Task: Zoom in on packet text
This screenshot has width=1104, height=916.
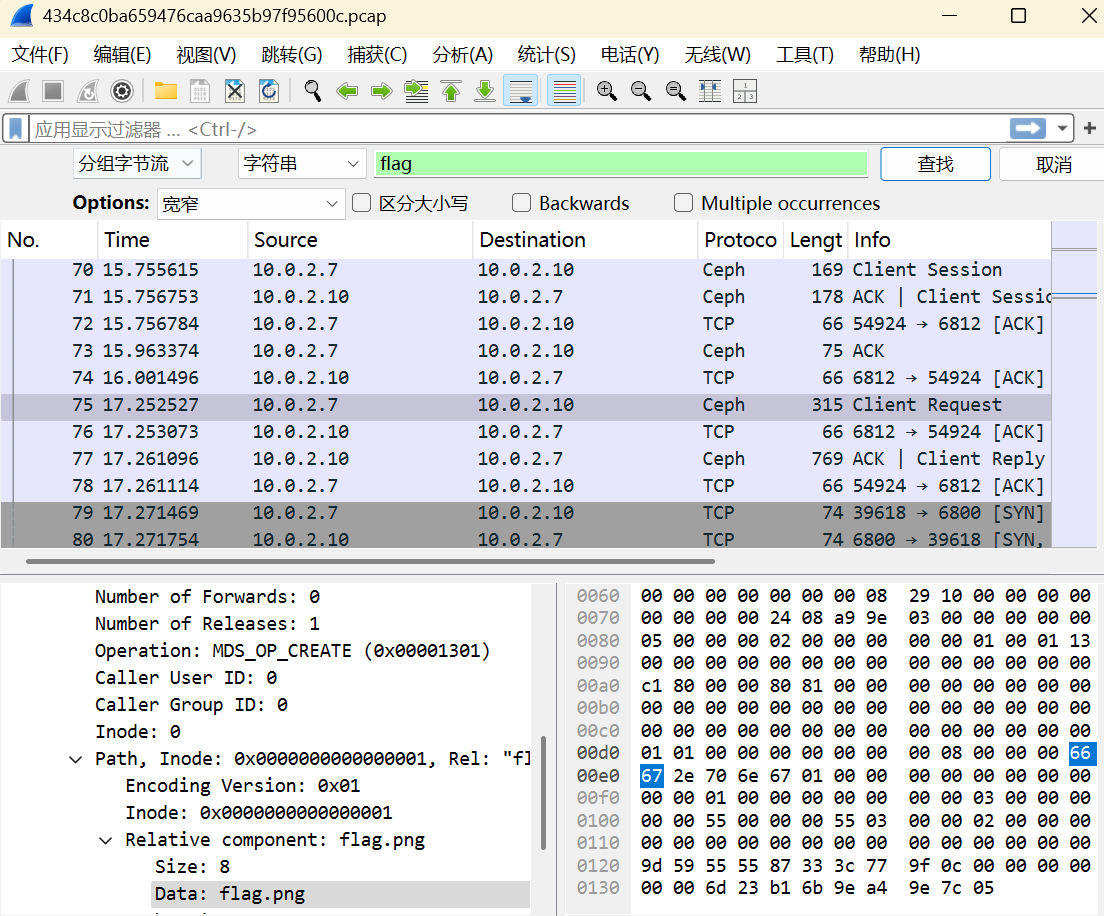Action: [x=606, y=92]
